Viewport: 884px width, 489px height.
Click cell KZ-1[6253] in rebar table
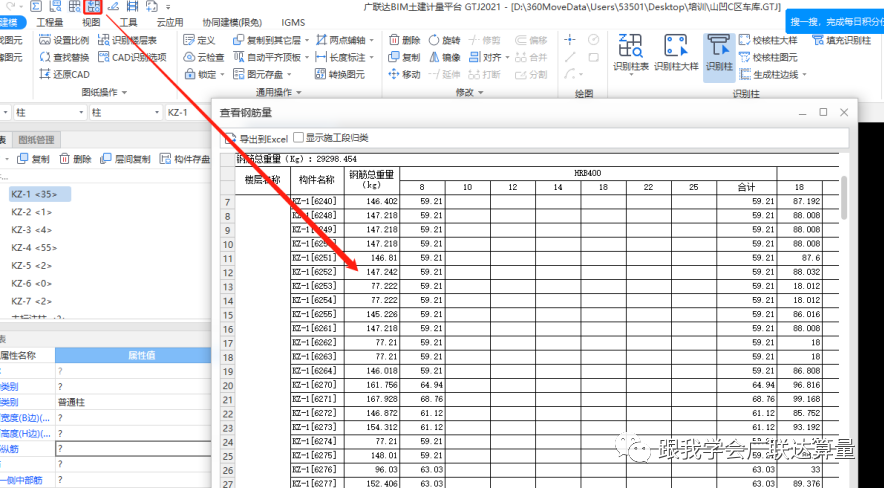pos(317,286)
